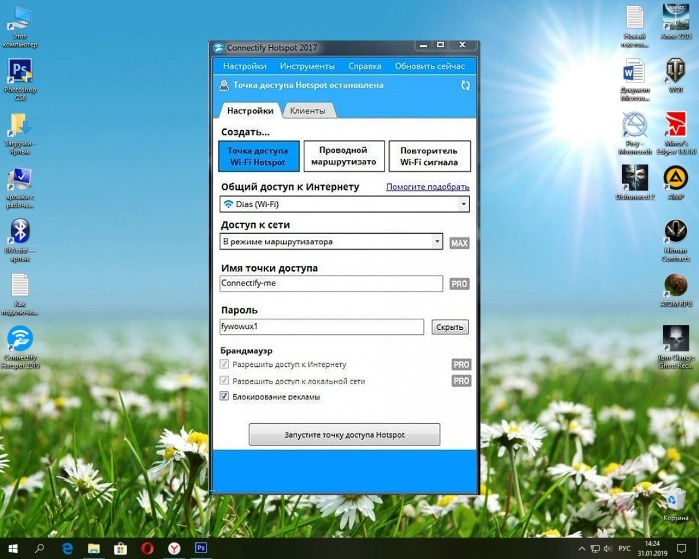
Task: Click the 'Скрыть' password button
Action: (450, 327)
